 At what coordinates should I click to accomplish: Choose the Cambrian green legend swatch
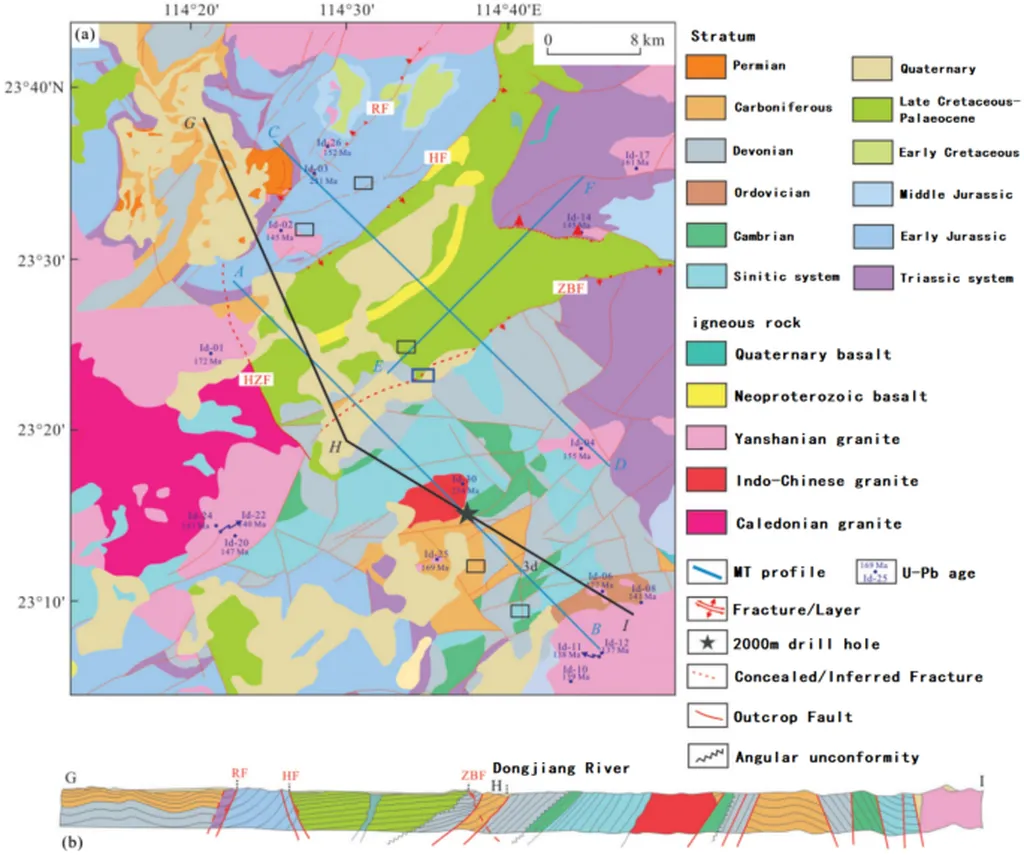coord(704,236)
